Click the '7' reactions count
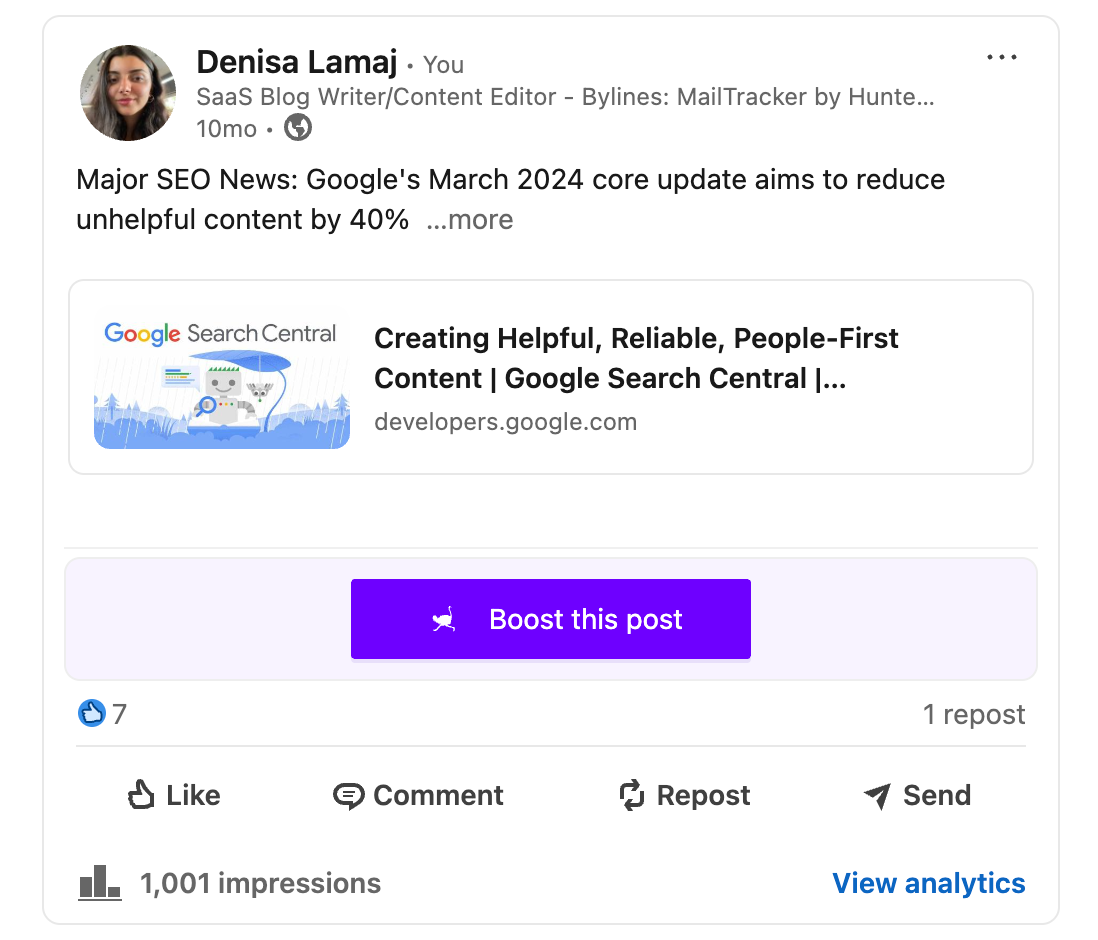This screenshot has height=940, width=1098. pos(119,714)
